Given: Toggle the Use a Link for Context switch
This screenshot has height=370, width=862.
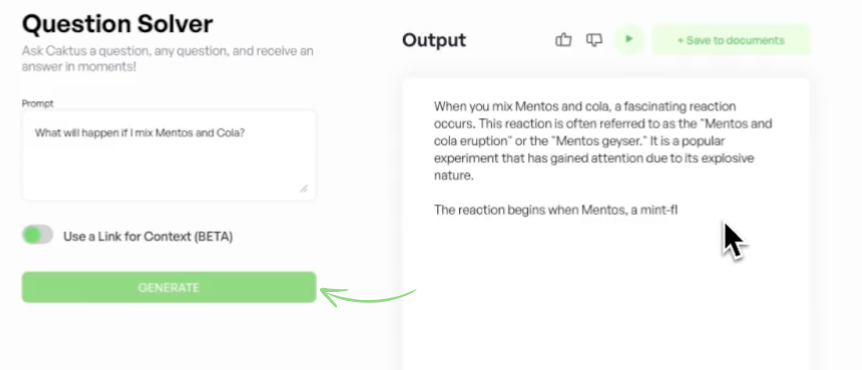Looking at the screenshot, I should 37,235.
